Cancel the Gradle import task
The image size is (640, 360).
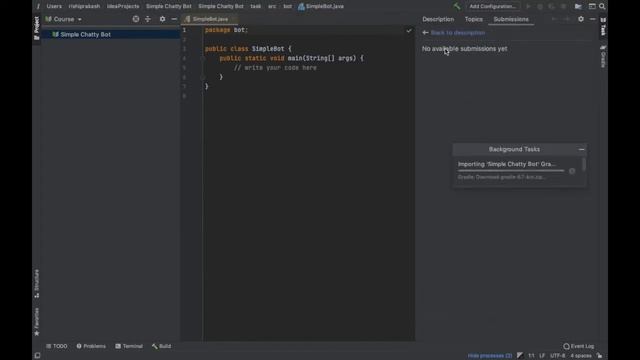pos(572,171)
